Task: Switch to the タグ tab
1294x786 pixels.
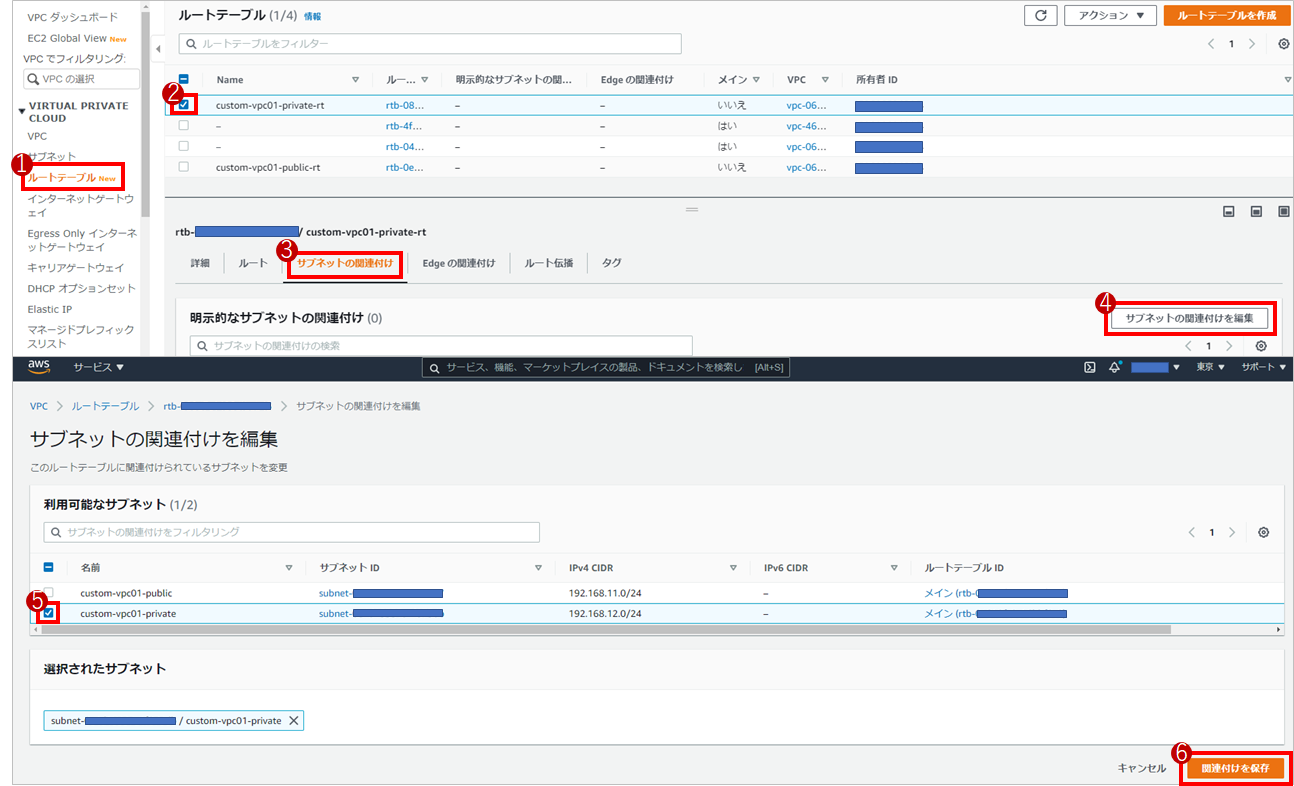Action: [x=611, y=263]
